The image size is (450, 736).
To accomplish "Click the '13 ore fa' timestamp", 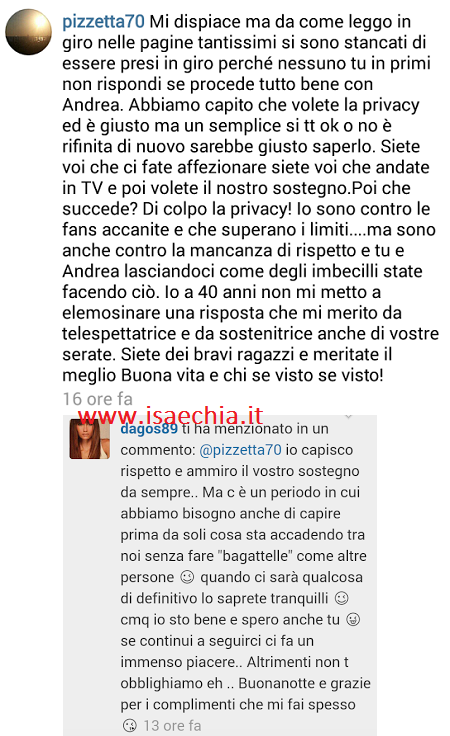I will point(173,726).
